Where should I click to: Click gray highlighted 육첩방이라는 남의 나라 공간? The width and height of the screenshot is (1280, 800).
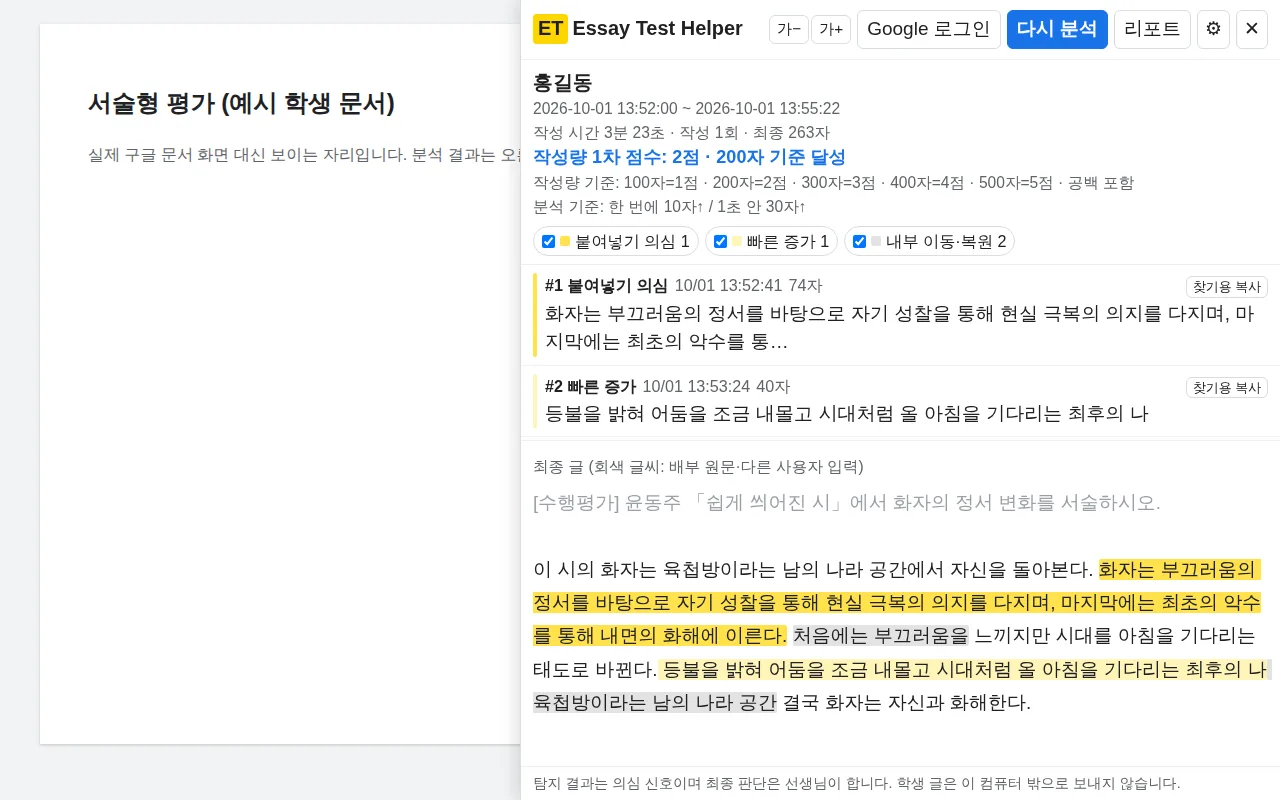(x=654, y=702)
